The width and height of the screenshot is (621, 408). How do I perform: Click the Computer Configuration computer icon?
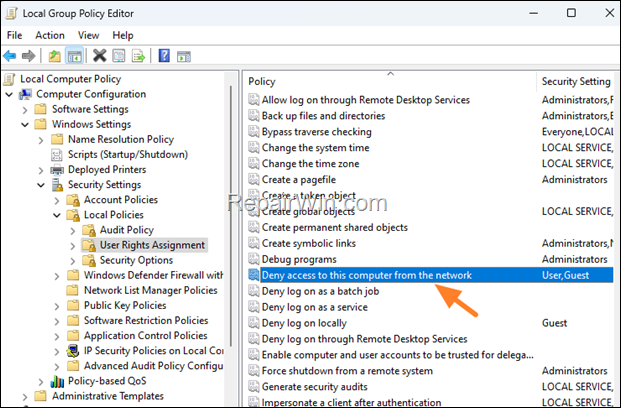(25, 94)
